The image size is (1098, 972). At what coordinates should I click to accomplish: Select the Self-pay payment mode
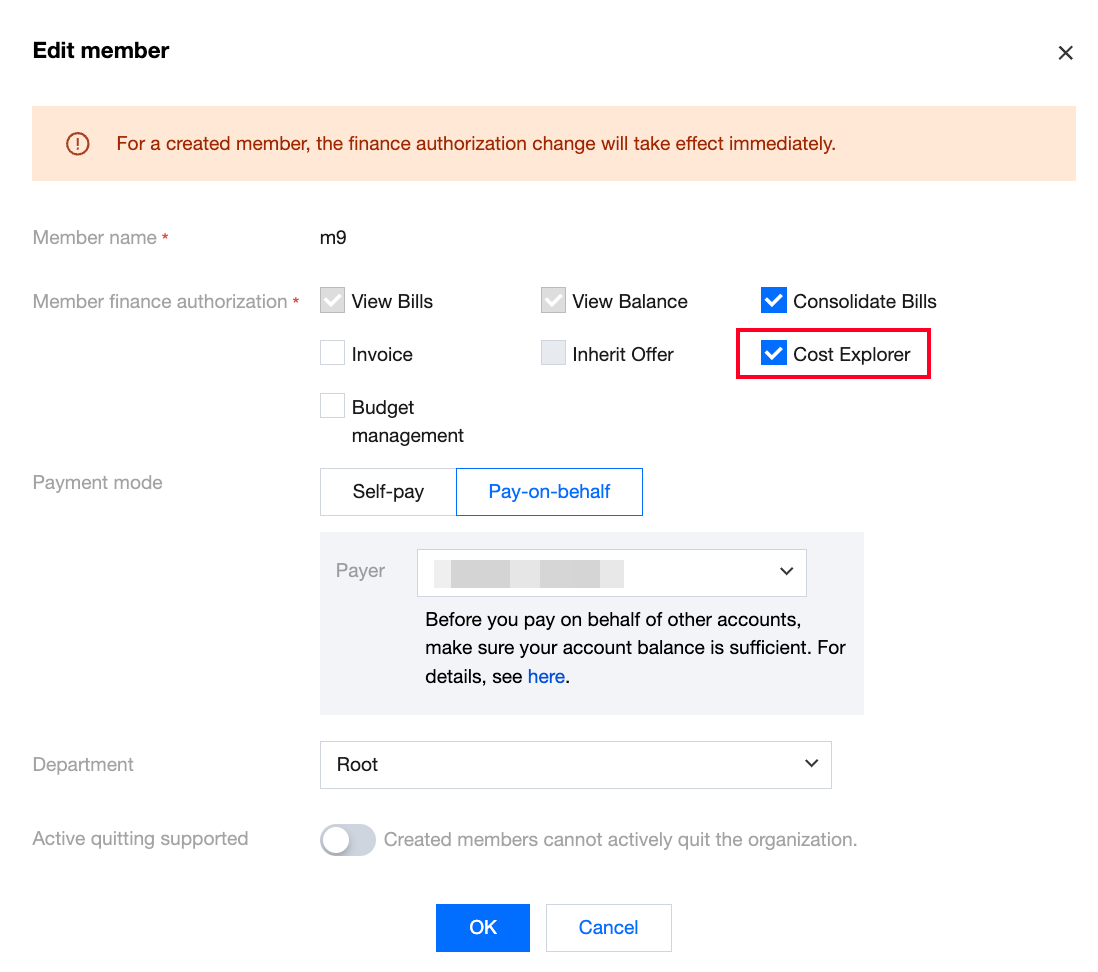coord(388,492)
